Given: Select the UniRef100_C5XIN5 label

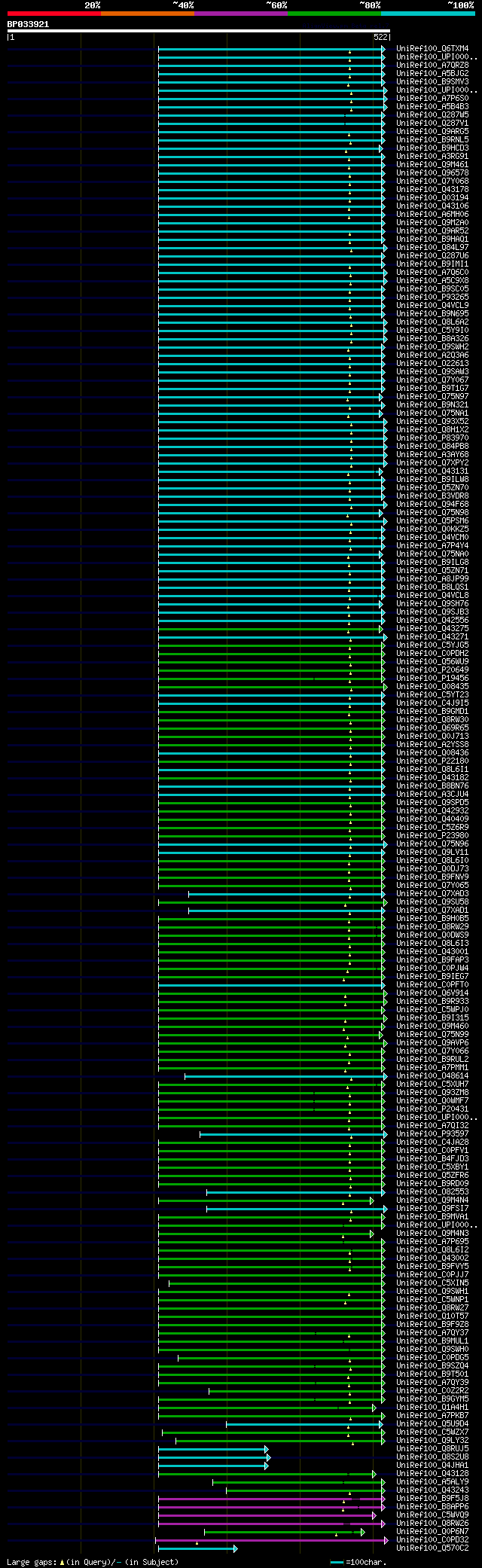Looking at the screenshot, I should (x=432, y=1283).
